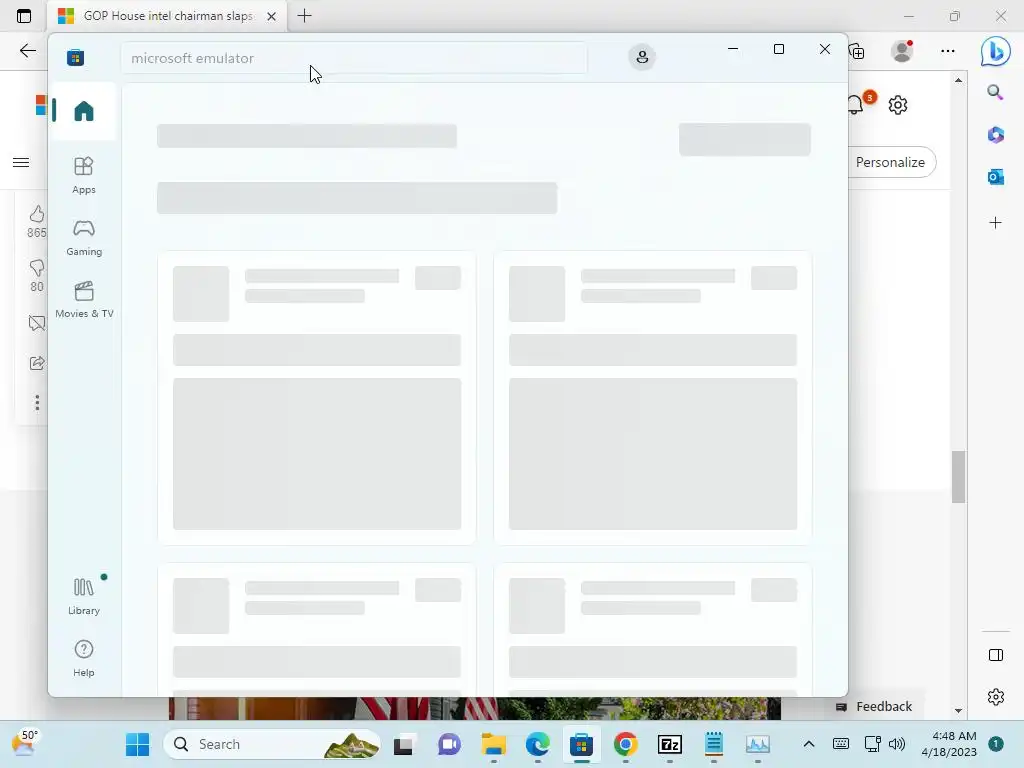Click the taskbar Search box

(272, 744)
